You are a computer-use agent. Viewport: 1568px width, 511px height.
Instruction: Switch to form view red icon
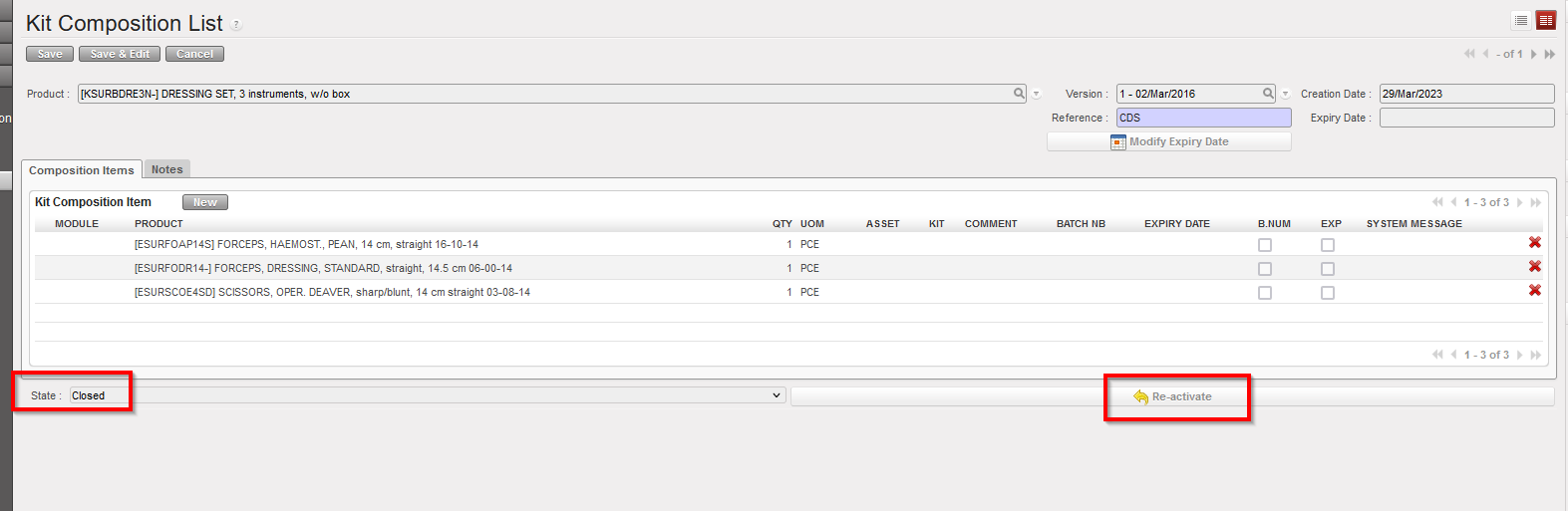coord(1545,21)
